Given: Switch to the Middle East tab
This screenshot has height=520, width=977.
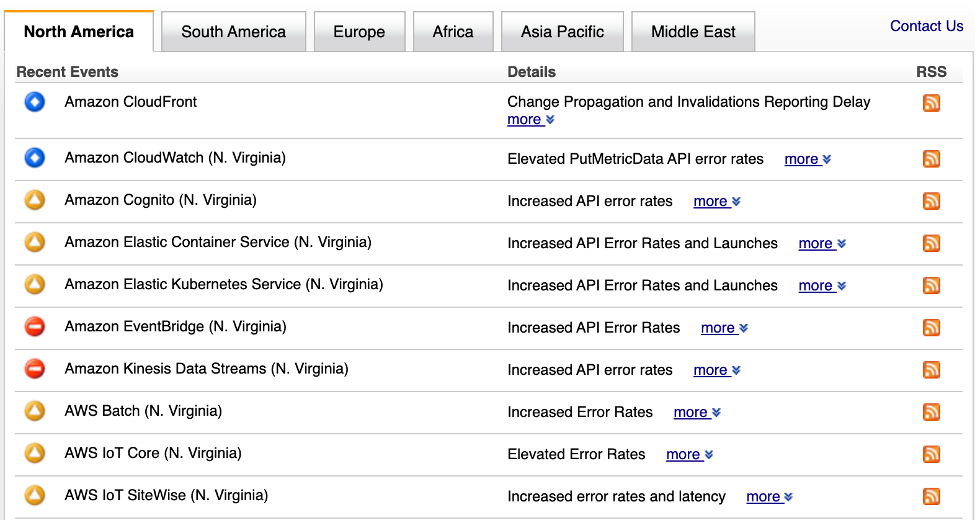Looking at the screenshot, I should (693, 32).
